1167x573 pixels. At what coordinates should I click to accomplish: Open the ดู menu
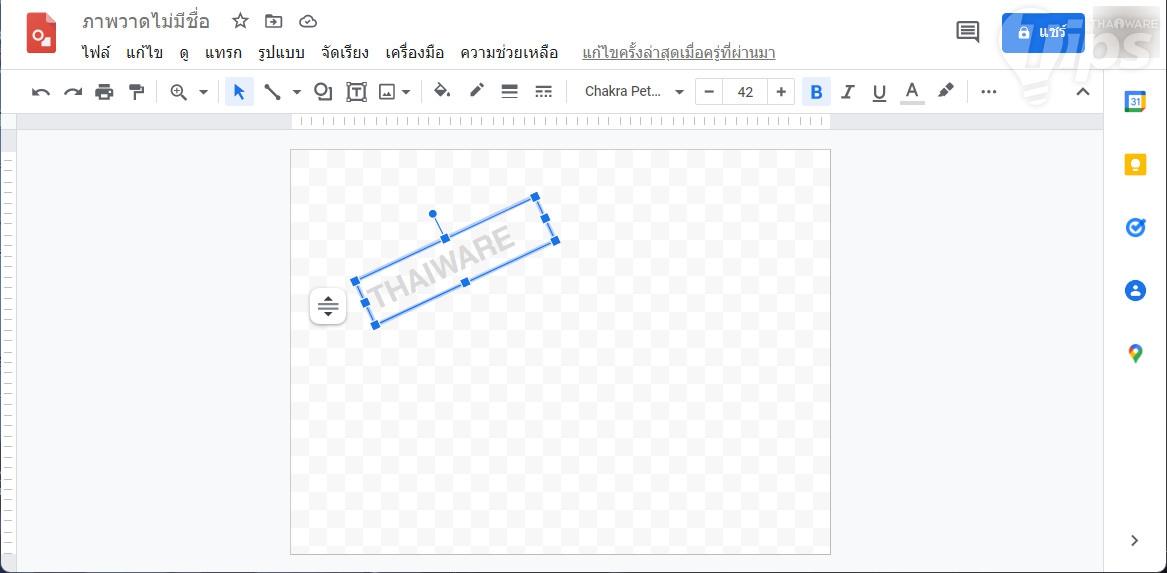click(184, 54)
